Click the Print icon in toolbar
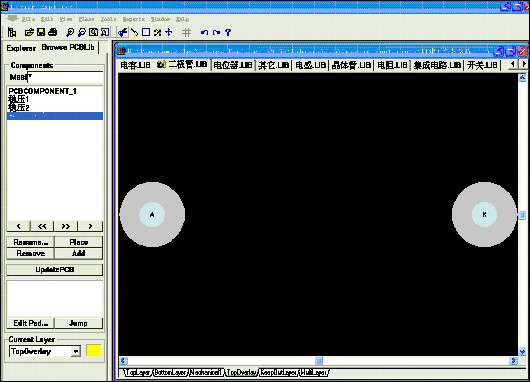Viewport: 530px width, 382px height. 52,32
